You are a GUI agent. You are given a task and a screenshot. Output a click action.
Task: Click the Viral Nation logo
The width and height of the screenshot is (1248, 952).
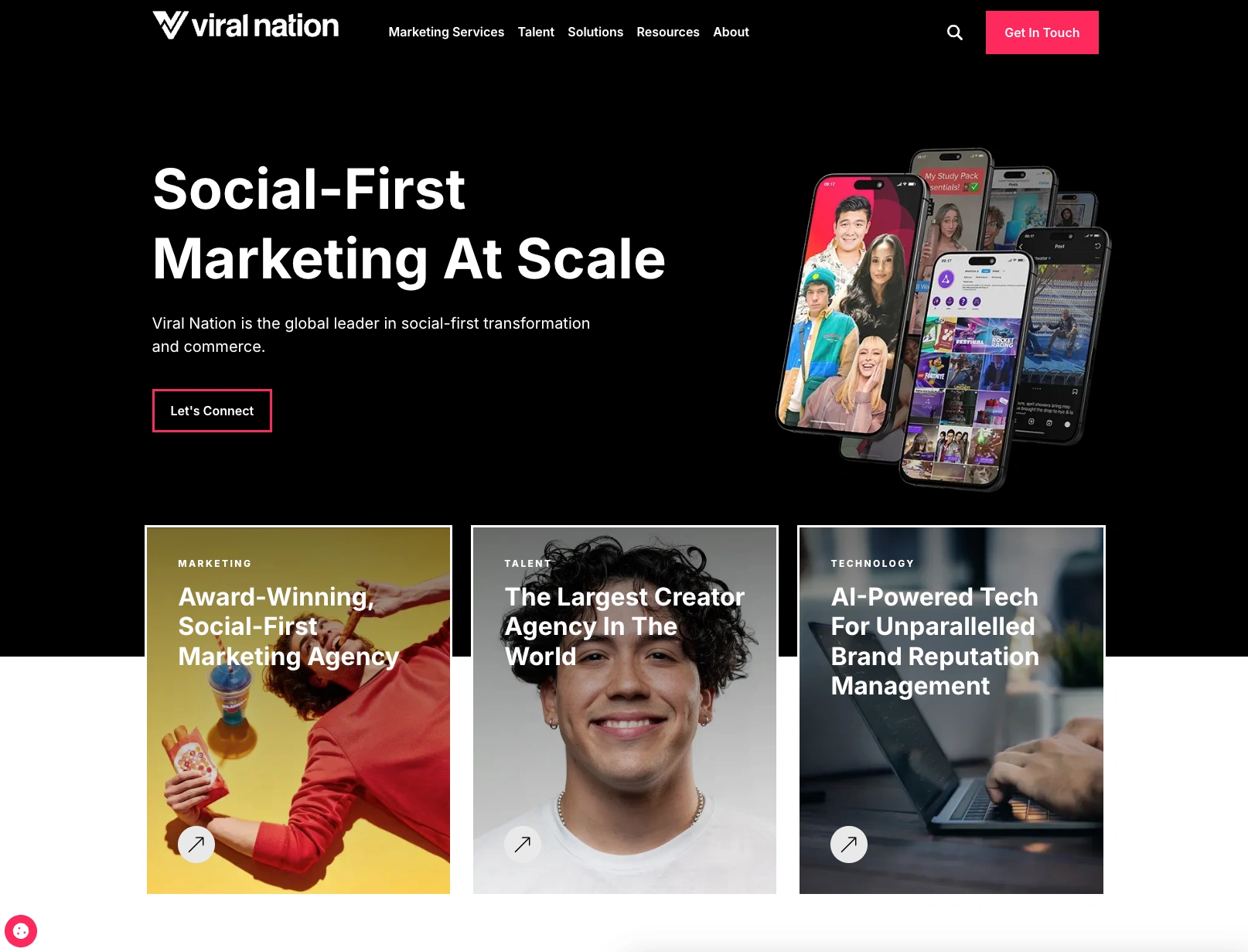(x=245, y=26)
